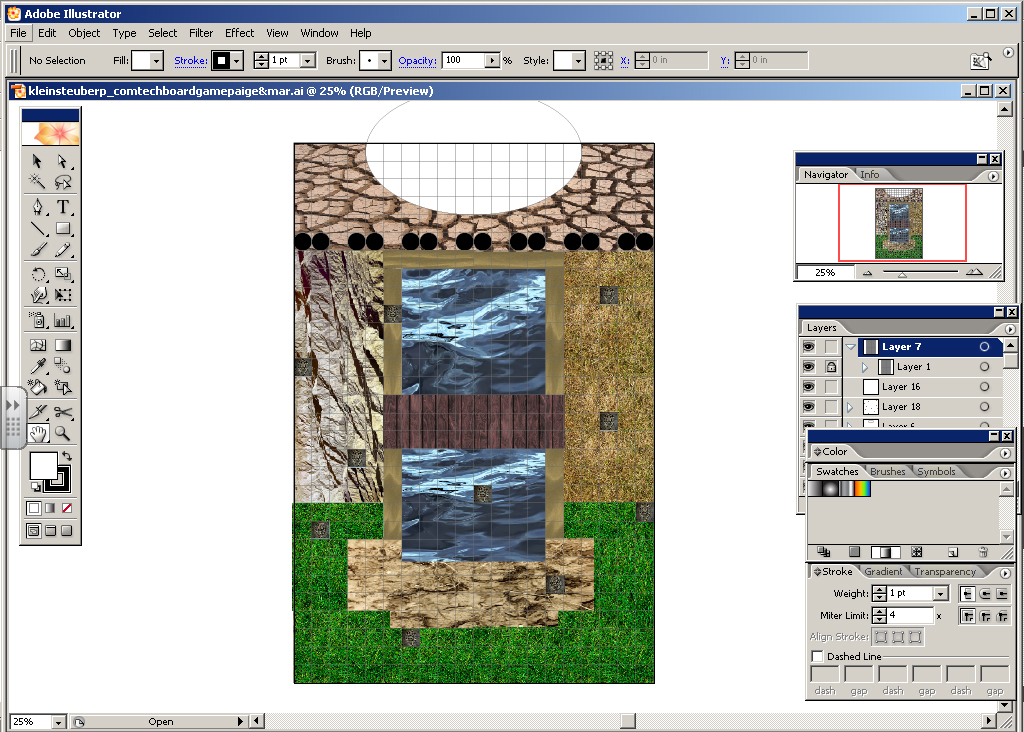Select the Direct Selection tool
Screen dimensions: 1024x732
click(x=63, y=161)
